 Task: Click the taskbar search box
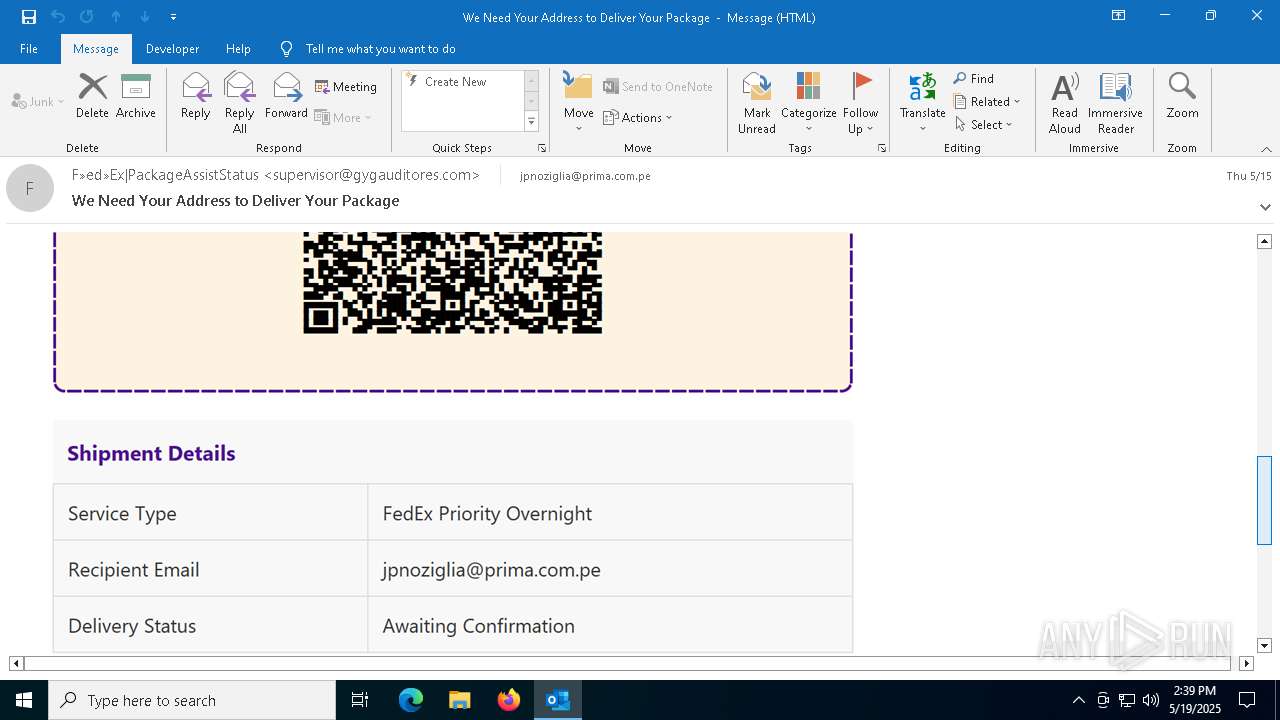tap(192, 700)
